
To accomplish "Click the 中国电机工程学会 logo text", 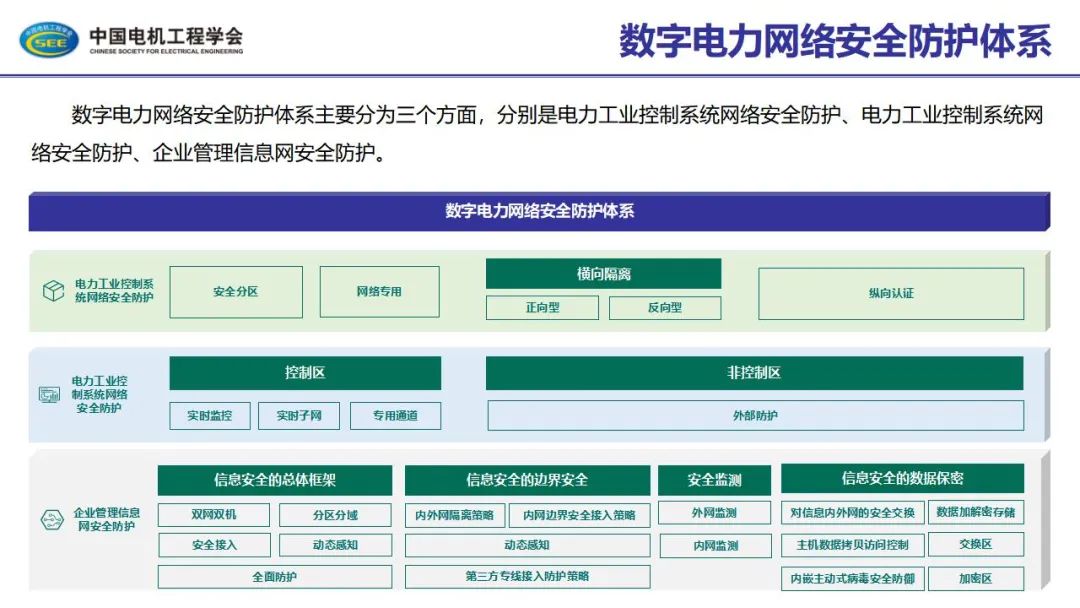I will (x=166, y=36).
